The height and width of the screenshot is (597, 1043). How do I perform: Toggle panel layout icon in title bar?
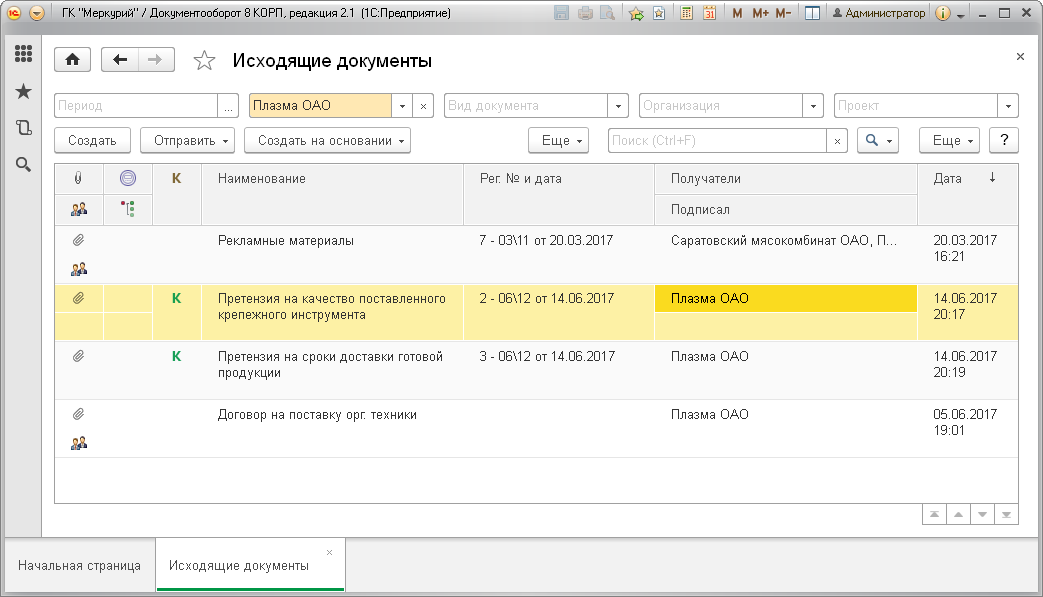pos(812,13)
